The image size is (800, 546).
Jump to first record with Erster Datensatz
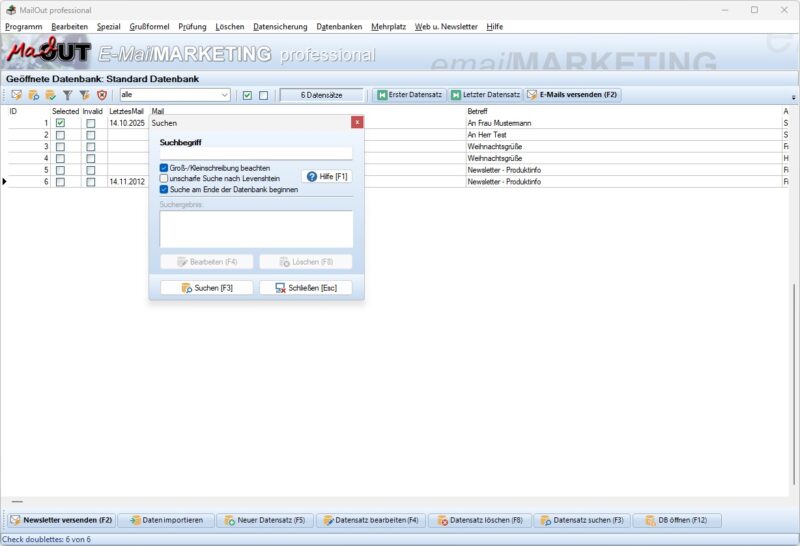pyautogui.click(x=408, y=95)
